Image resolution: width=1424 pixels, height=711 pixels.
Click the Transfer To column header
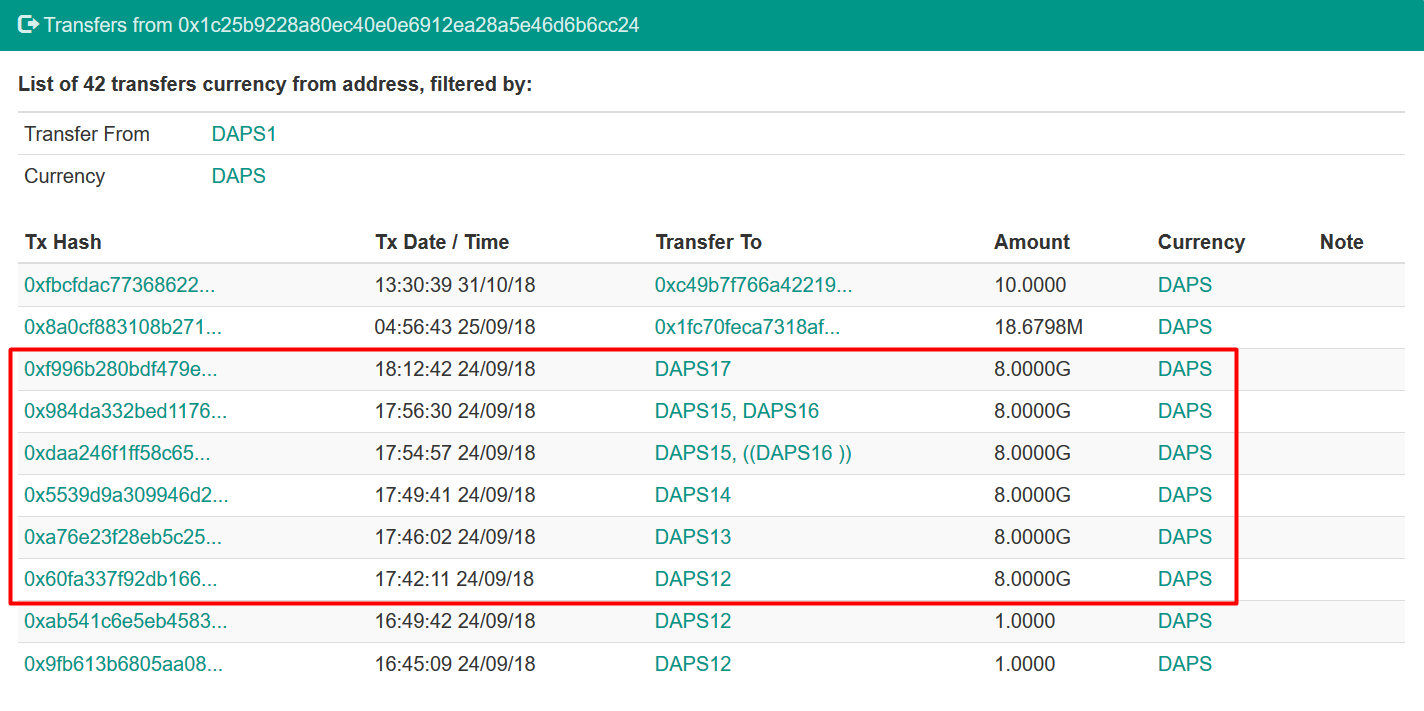click(x=708, y=242)
